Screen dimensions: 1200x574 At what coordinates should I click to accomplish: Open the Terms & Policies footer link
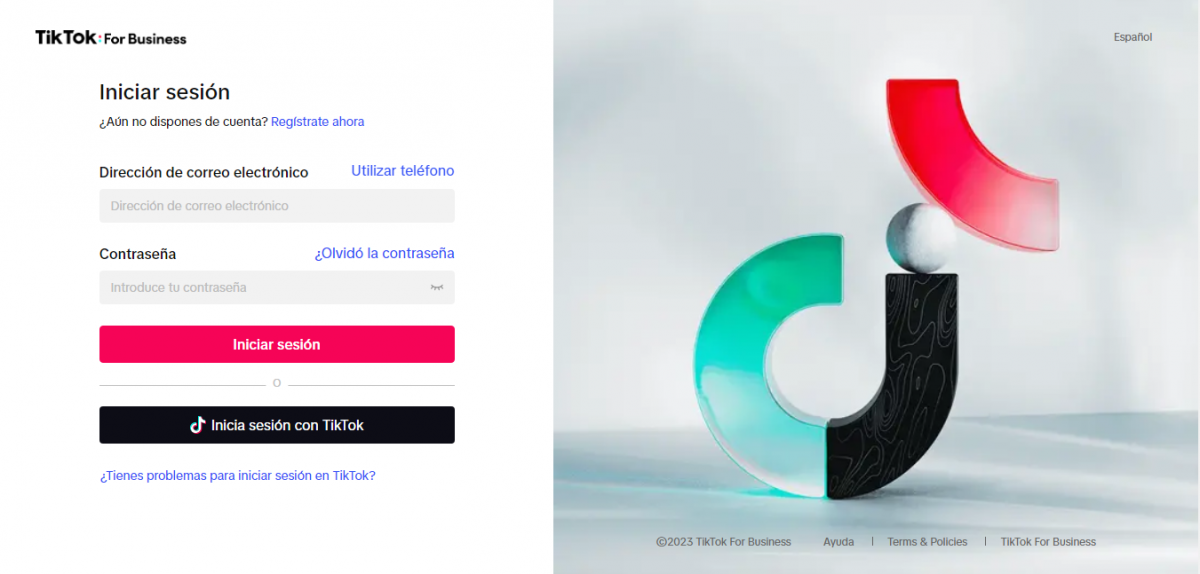[928, 542]
